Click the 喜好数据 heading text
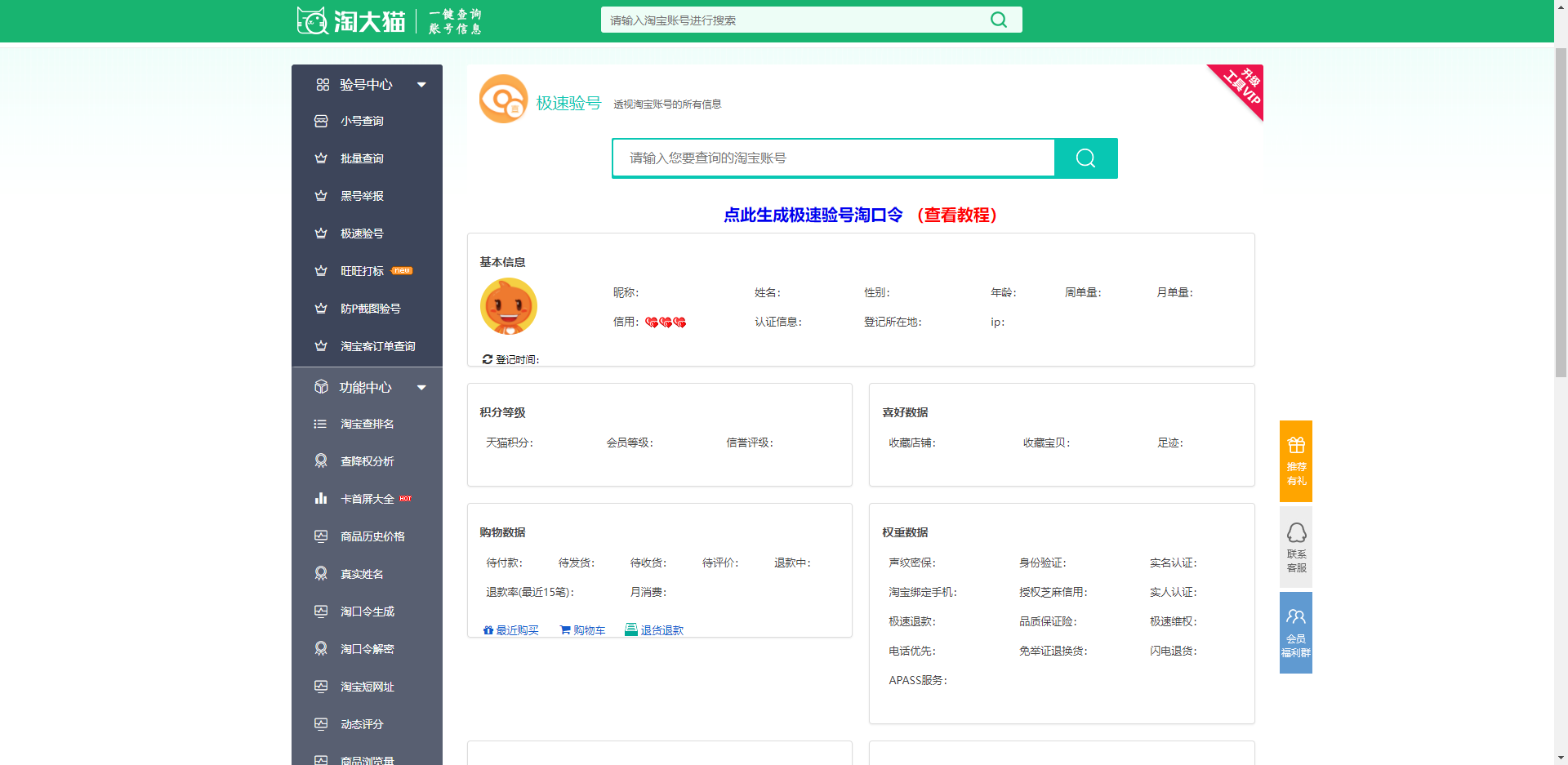This screenshot has height=765, width=1568. (x=905, y=412)
